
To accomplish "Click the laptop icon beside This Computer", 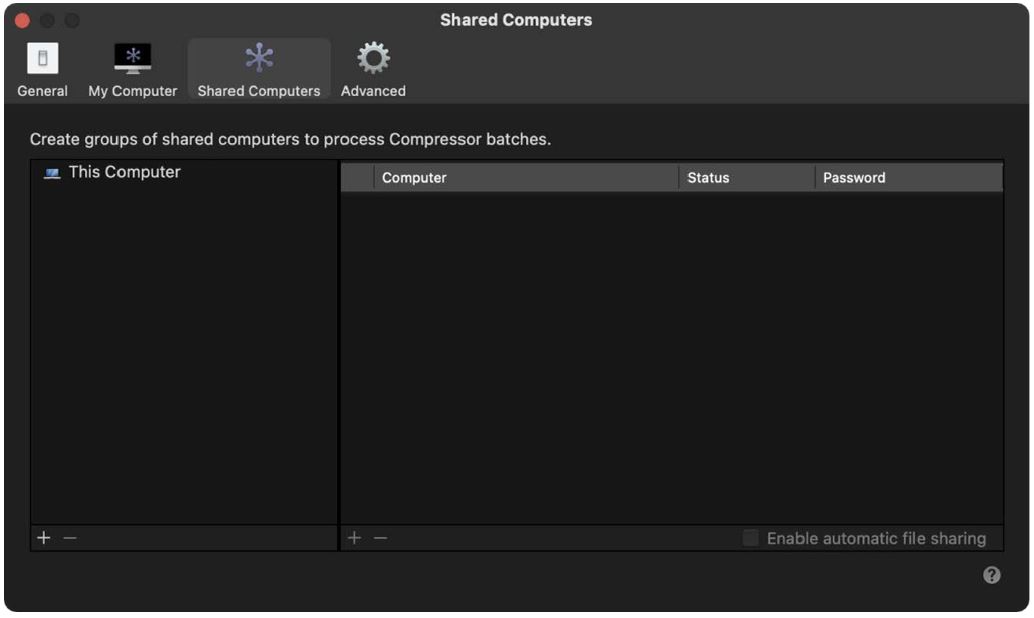I will pyautogui.click(x=52, y=173).
